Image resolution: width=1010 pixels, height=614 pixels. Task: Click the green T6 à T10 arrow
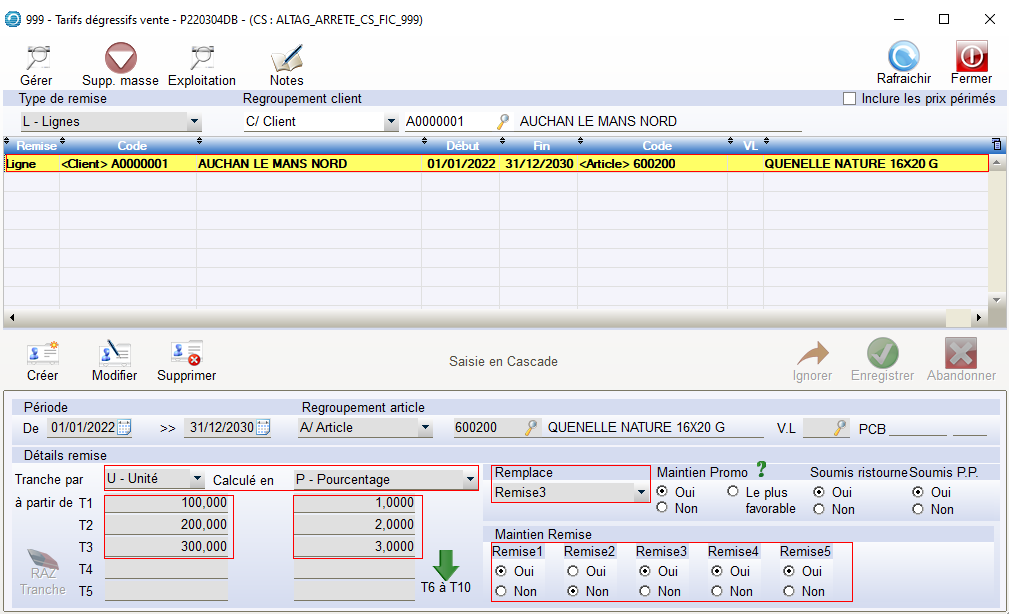pyautogui.click(x=446, y=565)
